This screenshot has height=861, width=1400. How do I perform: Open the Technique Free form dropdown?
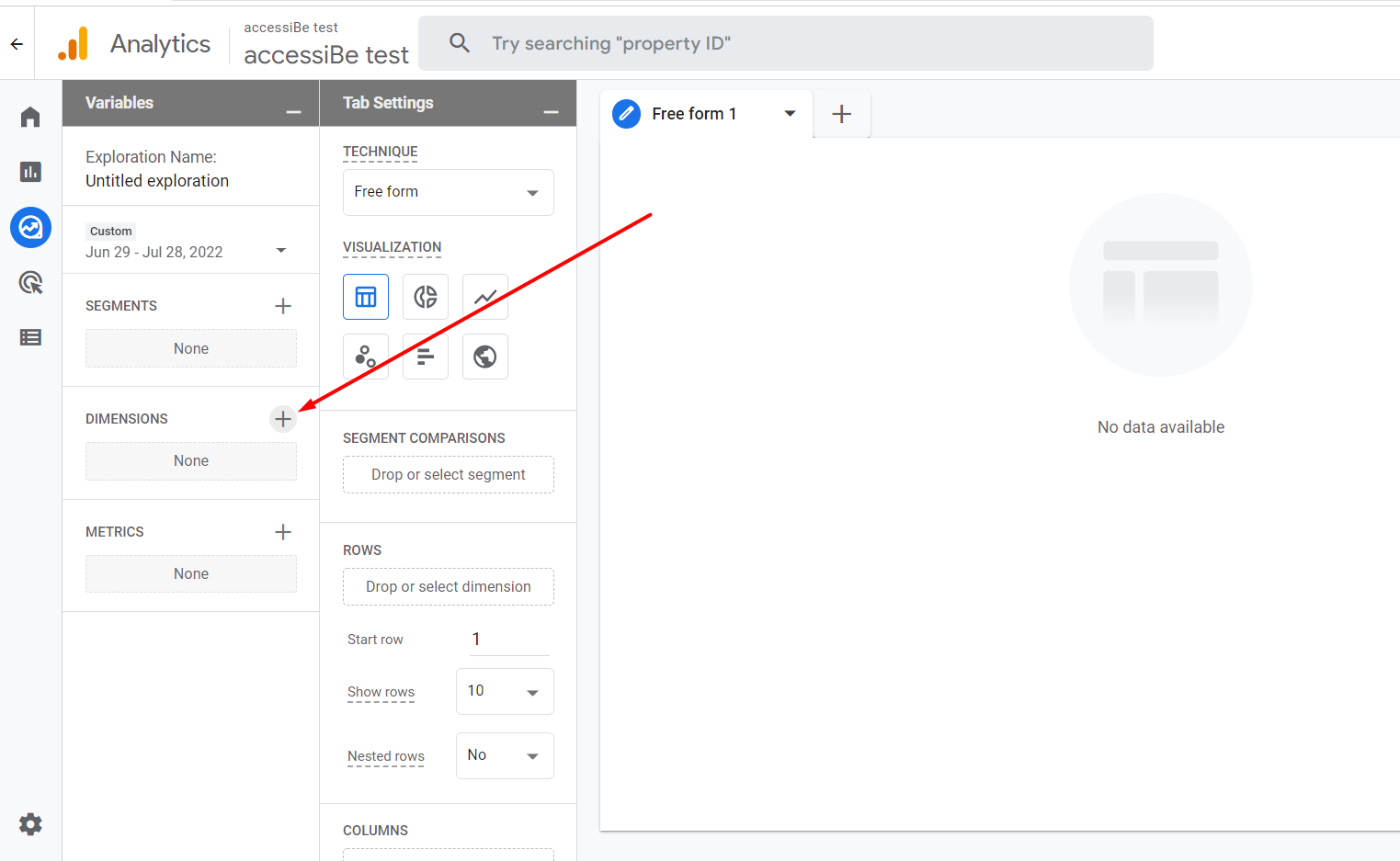tap(448, 192)
